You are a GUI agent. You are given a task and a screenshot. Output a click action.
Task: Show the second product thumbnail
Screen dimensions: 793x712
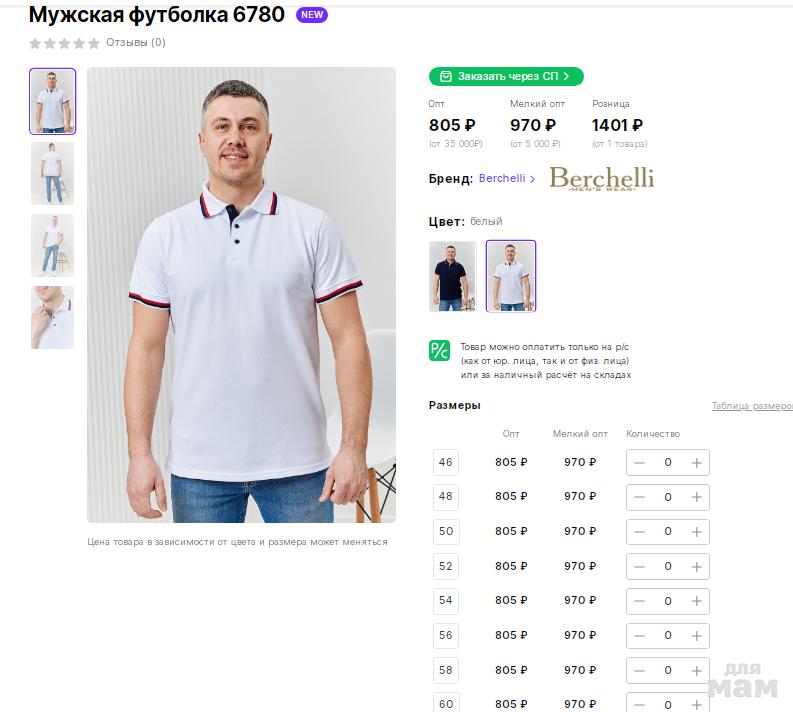click(x=52, y=173)
